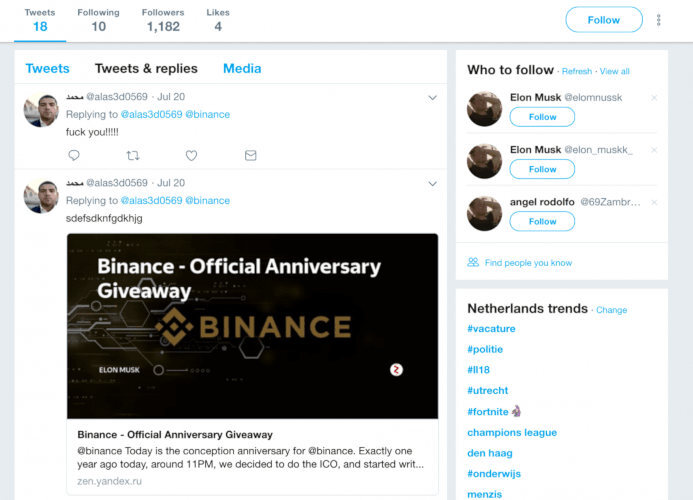Click the retweet icon under the first tweet
This screenshot has width=693, height=500.
(133, 155)
